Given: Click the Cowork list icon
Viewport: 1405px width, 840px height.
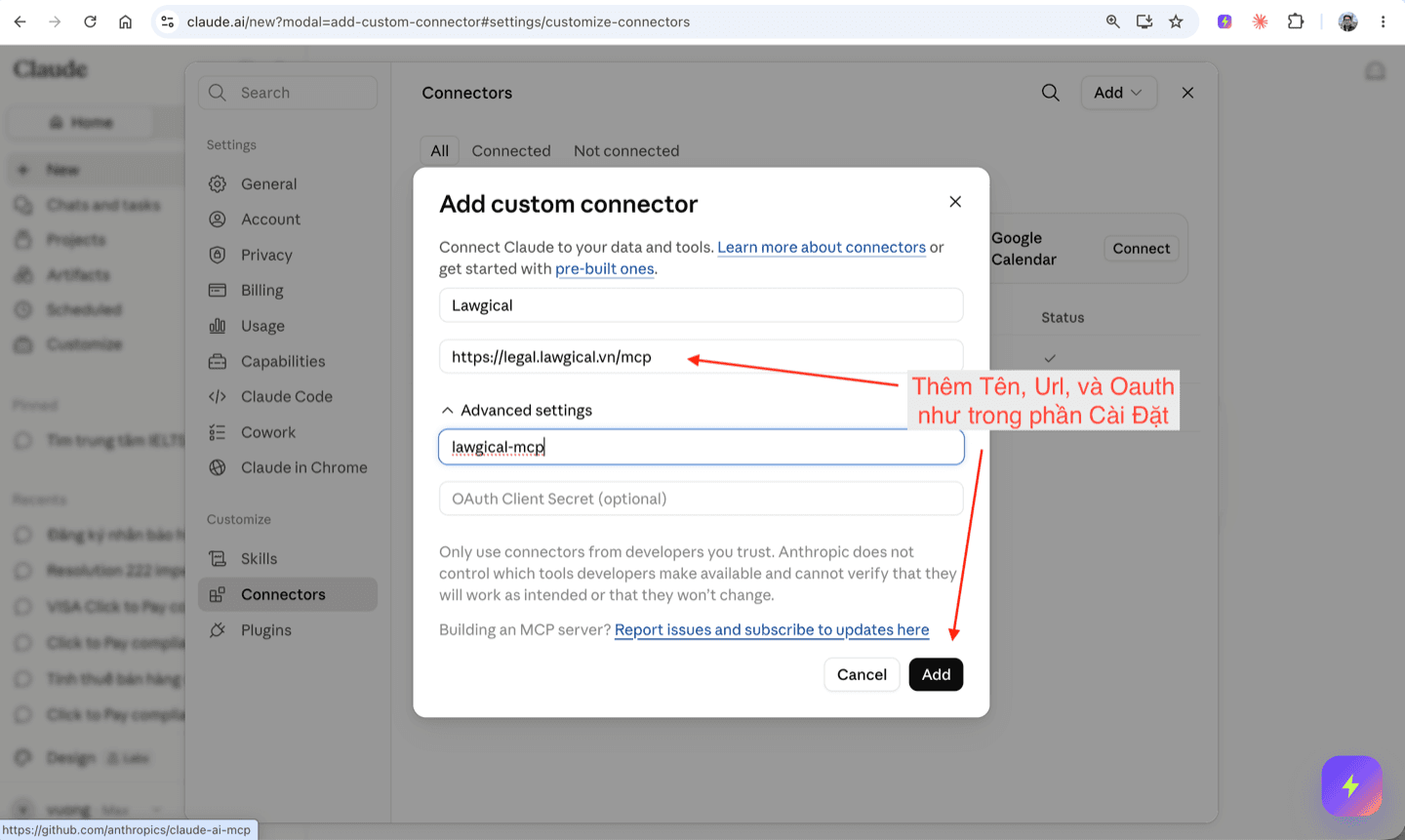Looking at the screenshot, I should point(218,432).
